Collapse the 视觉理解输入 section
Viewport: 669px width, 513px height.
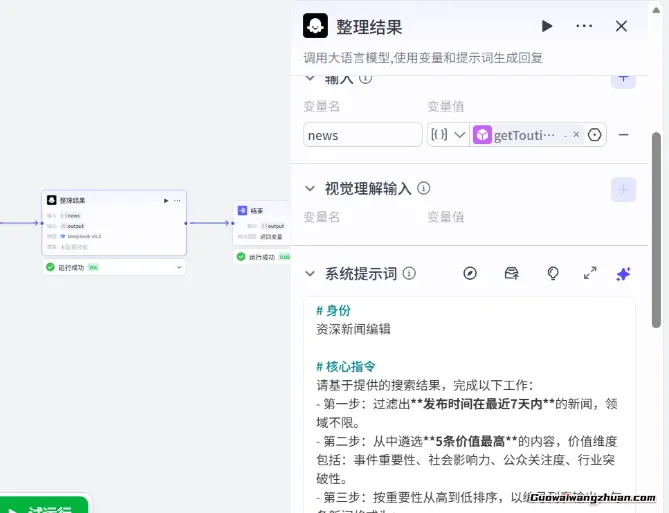pos(310,188)
